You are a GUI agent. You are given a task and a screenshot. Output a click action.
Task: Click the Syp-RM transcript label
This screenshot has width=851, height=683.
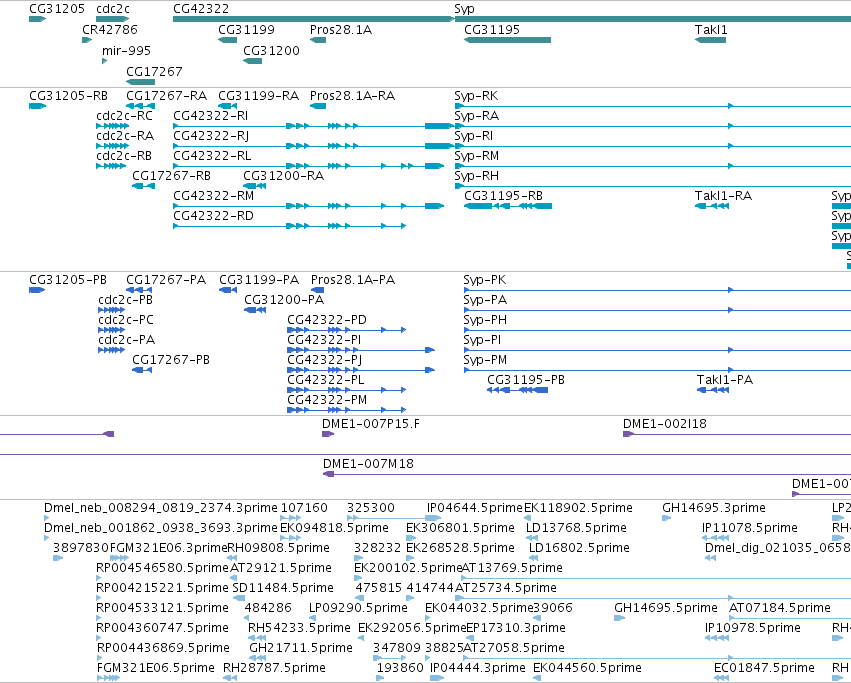point(477,156)
